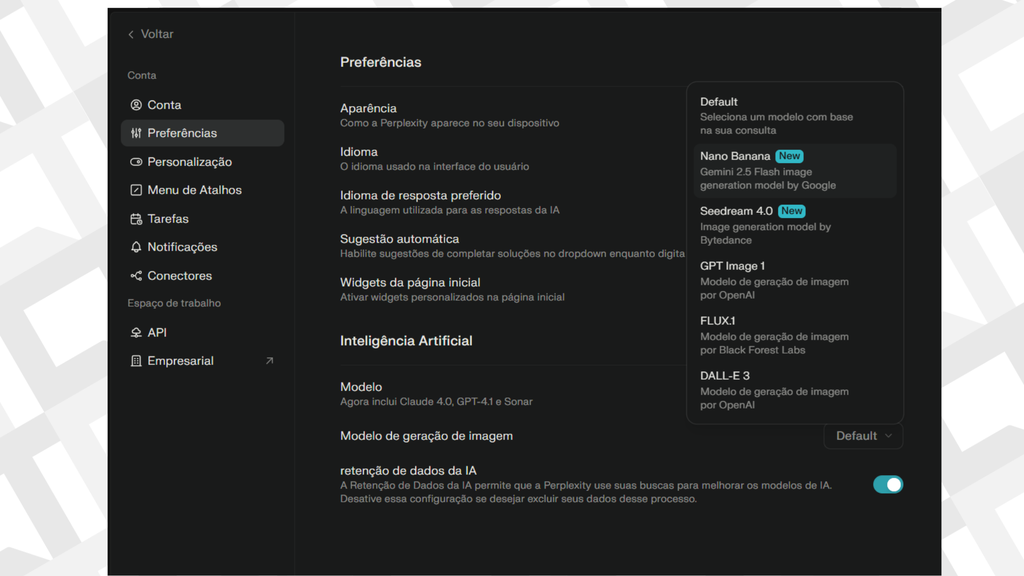The image size is (1024, 576).
Task: Click the Conta user icon in sidebar
Action: [x=136, y=105]
